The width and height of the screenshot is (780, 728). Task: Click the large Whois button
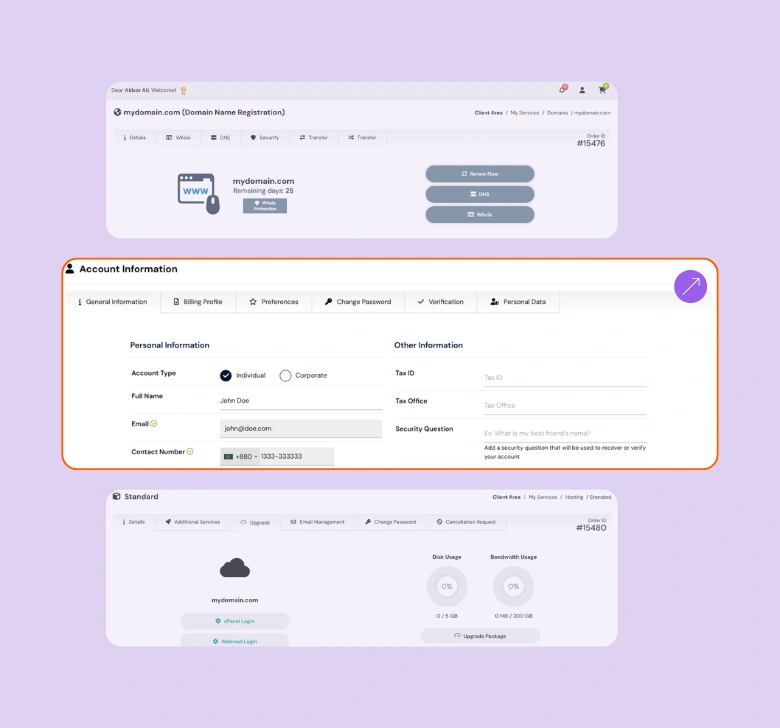point(480,214)
